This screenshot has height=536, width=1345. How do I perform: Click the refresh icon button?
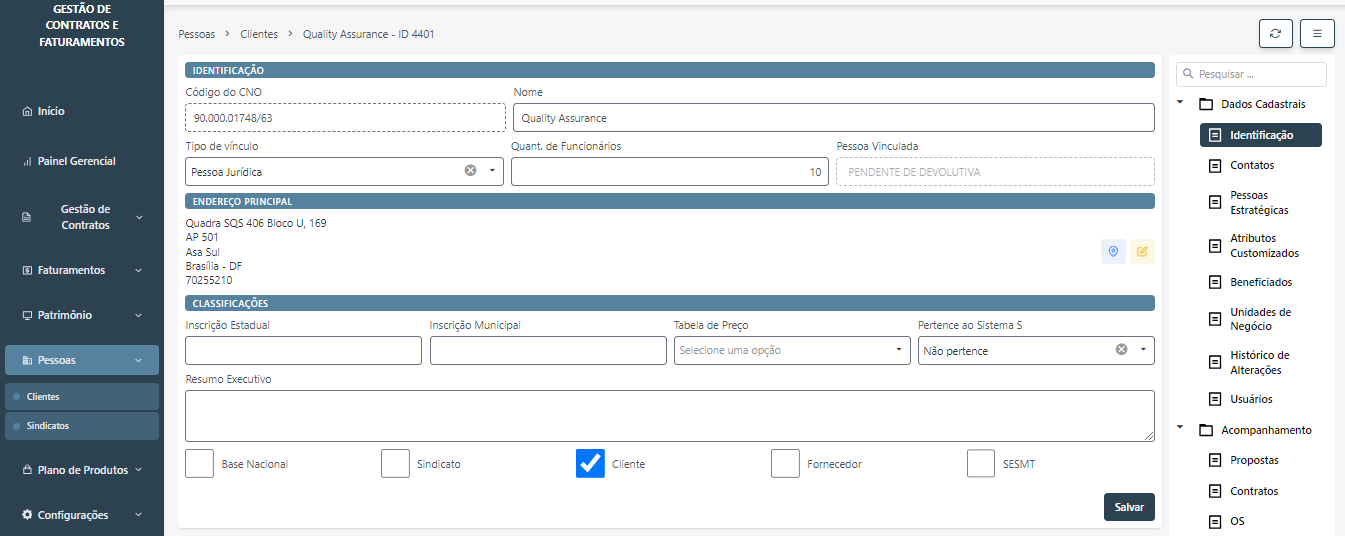[x=1275, y=33]
